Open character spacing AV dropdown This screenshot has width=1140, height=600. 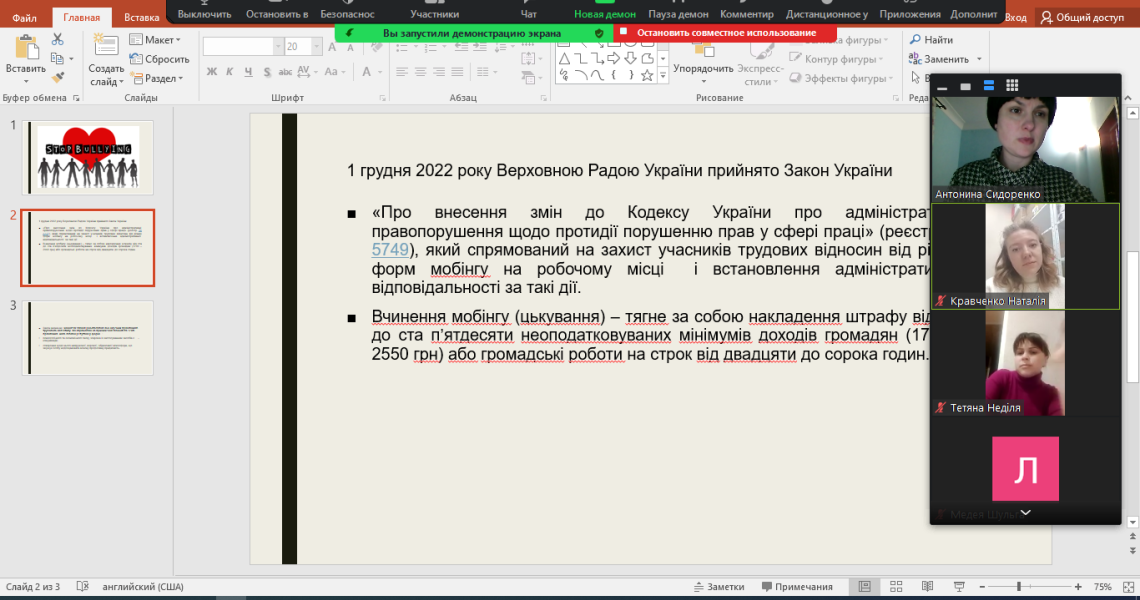coord(306,71)
